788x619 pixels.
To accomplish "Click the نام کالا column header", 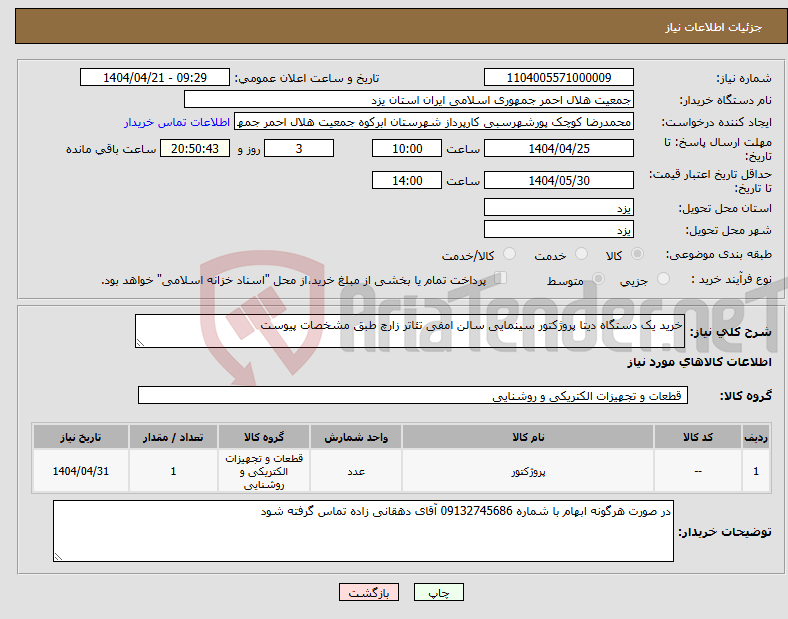I will [x=528, y=437].
